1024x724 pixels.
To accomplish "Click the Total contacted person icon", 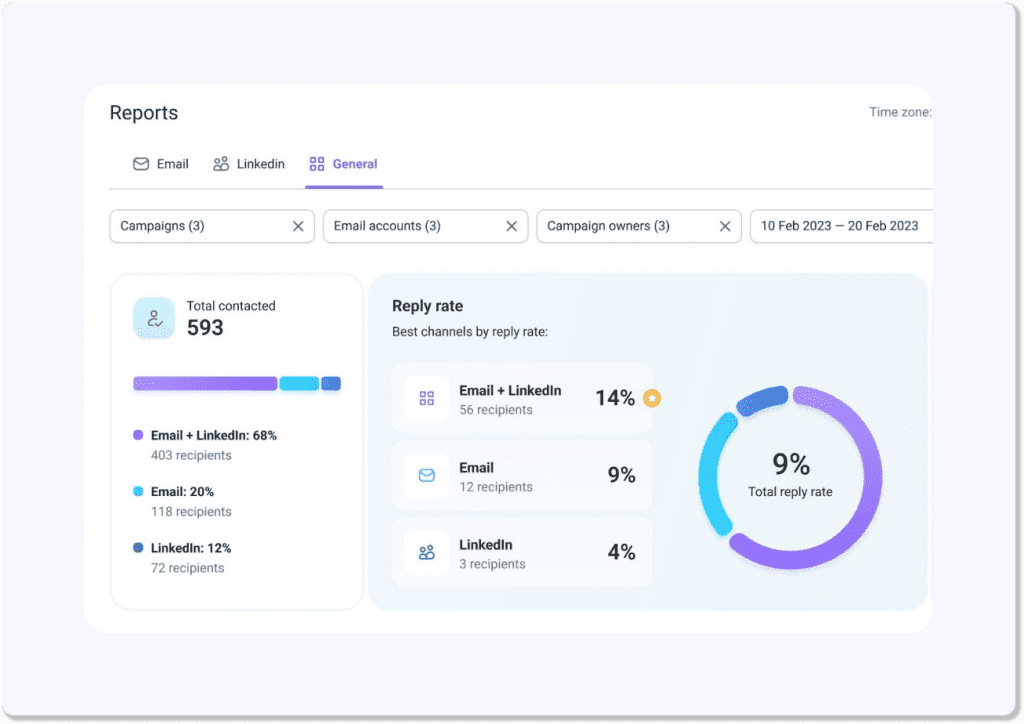I will click(x=153, y=315).
